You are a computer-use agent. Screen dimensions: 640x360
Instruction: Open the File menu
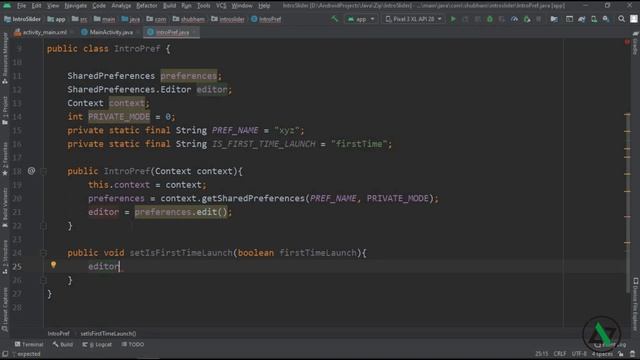[21, 6]
